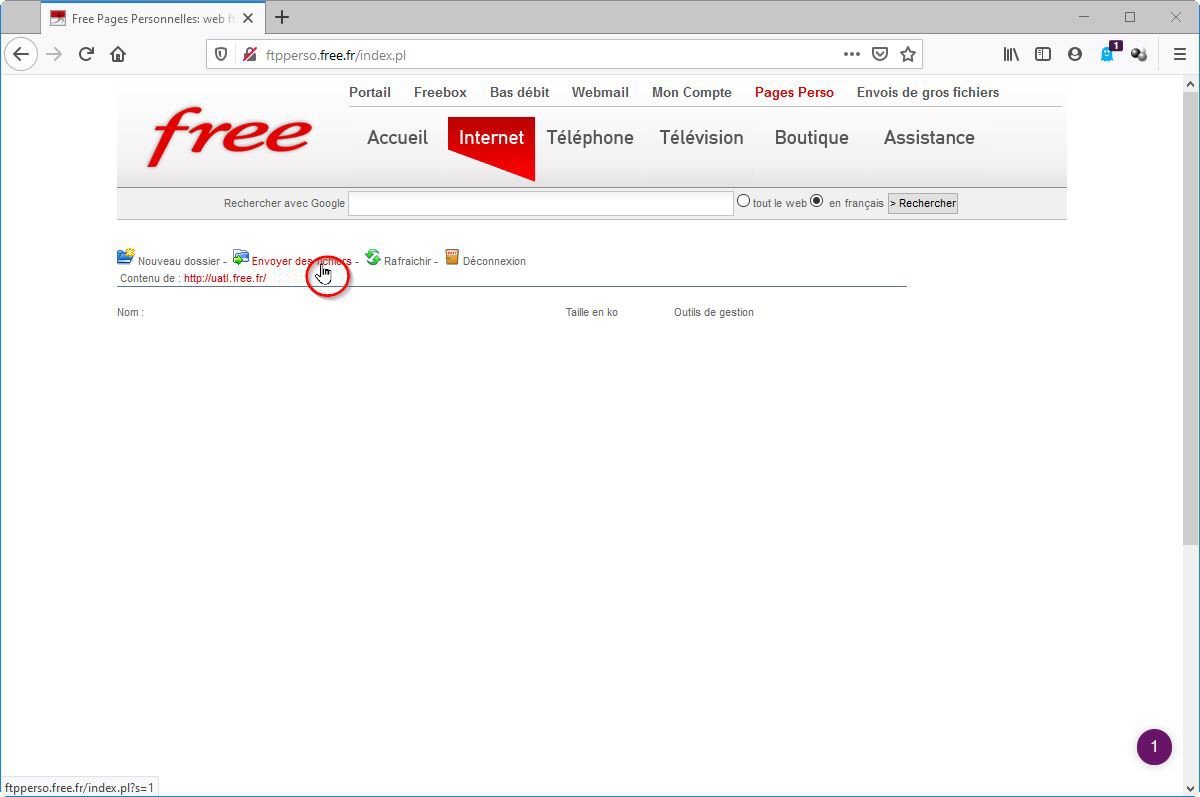Click the 'Contenu de :' label
1200x797 pixels.
click(x=150, y=278)
